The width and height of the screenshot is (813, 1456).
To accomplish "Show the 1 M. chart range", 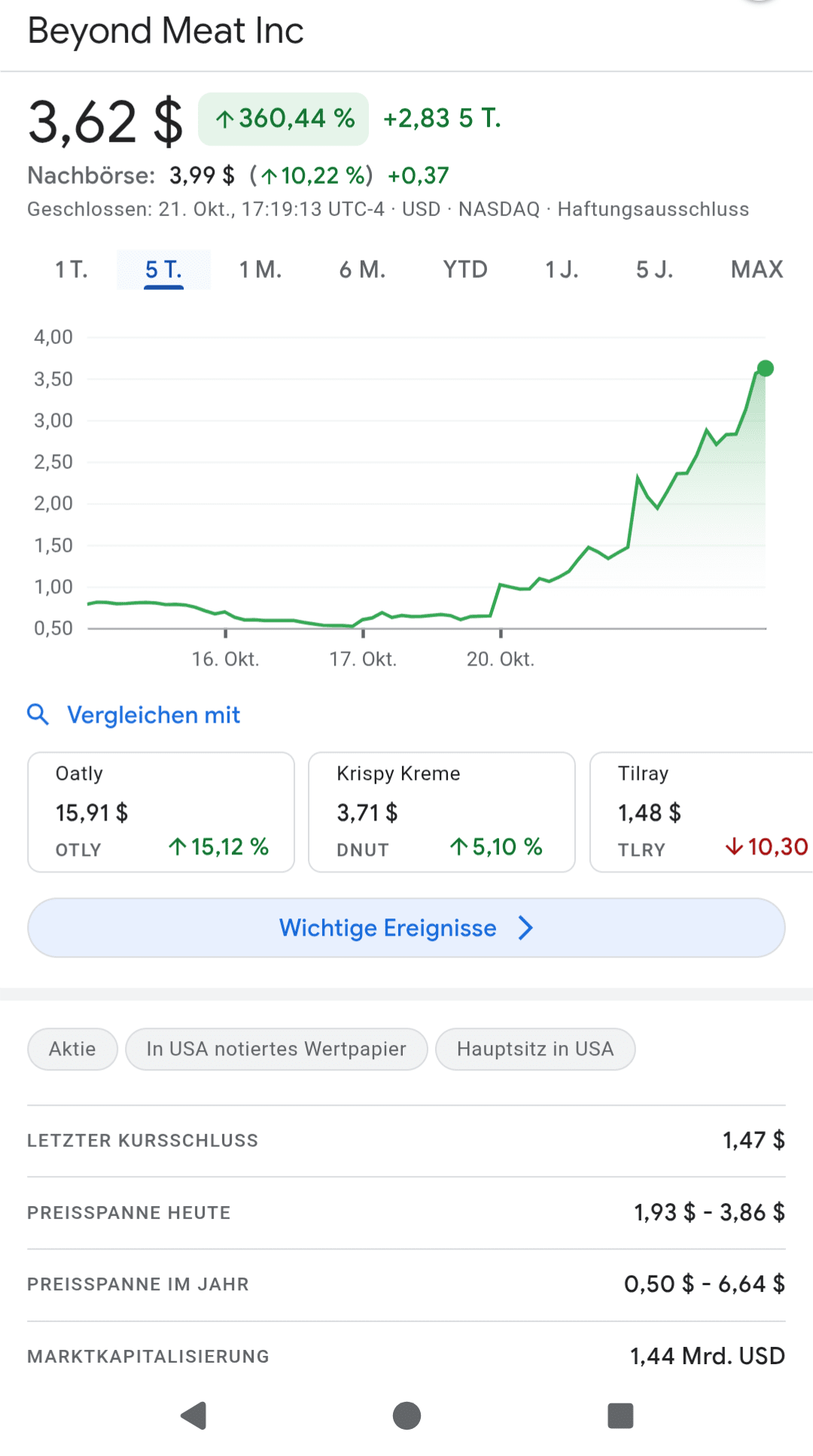I will tap(260, 270).
